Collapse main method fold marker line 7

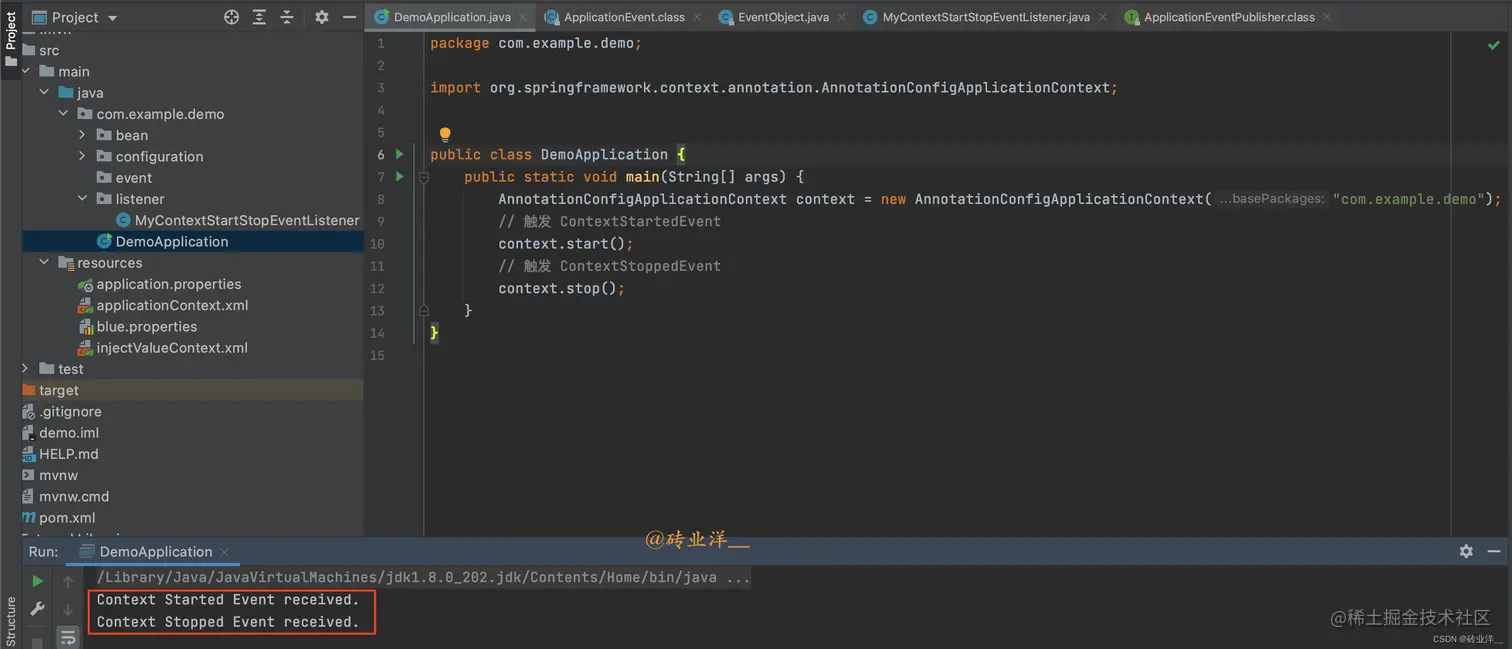(424, 177)
